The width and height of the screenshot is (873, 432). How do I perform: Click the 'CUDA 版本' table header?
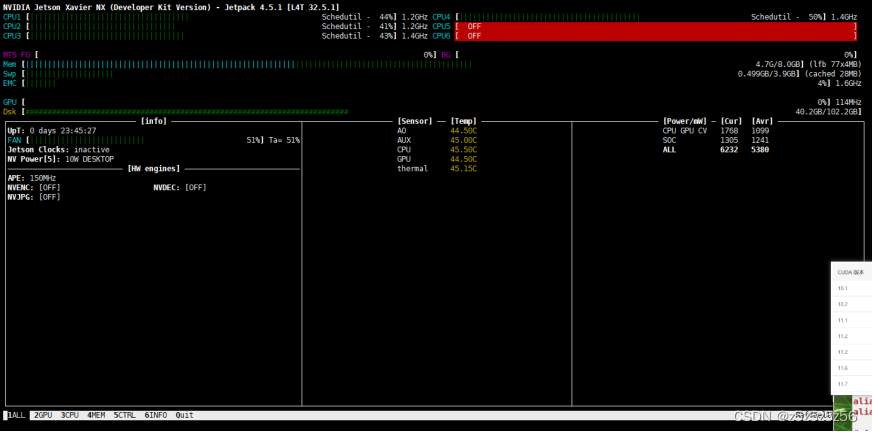tap(851, 273)
